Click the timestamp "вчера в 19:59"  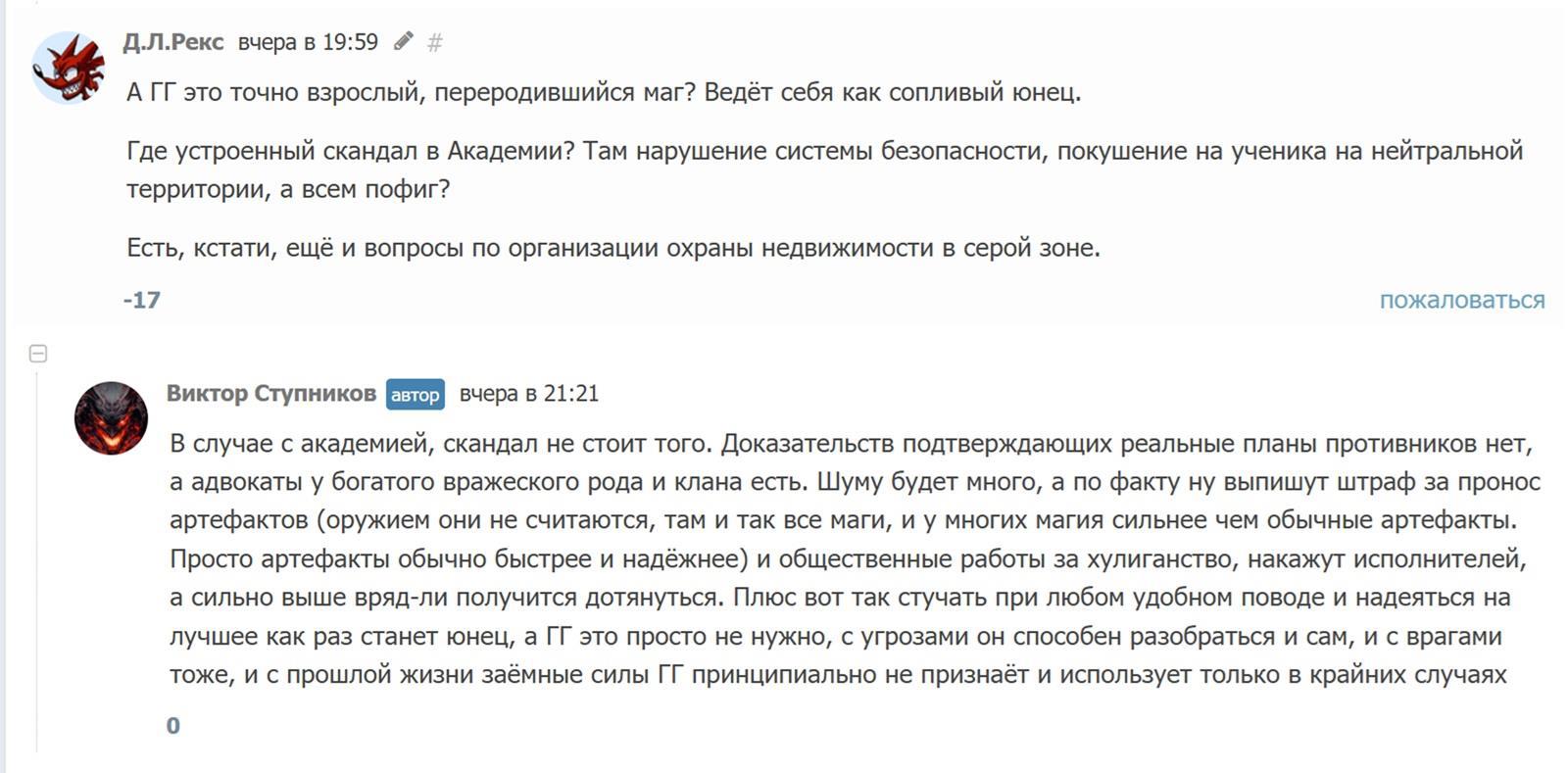point(308,42)
